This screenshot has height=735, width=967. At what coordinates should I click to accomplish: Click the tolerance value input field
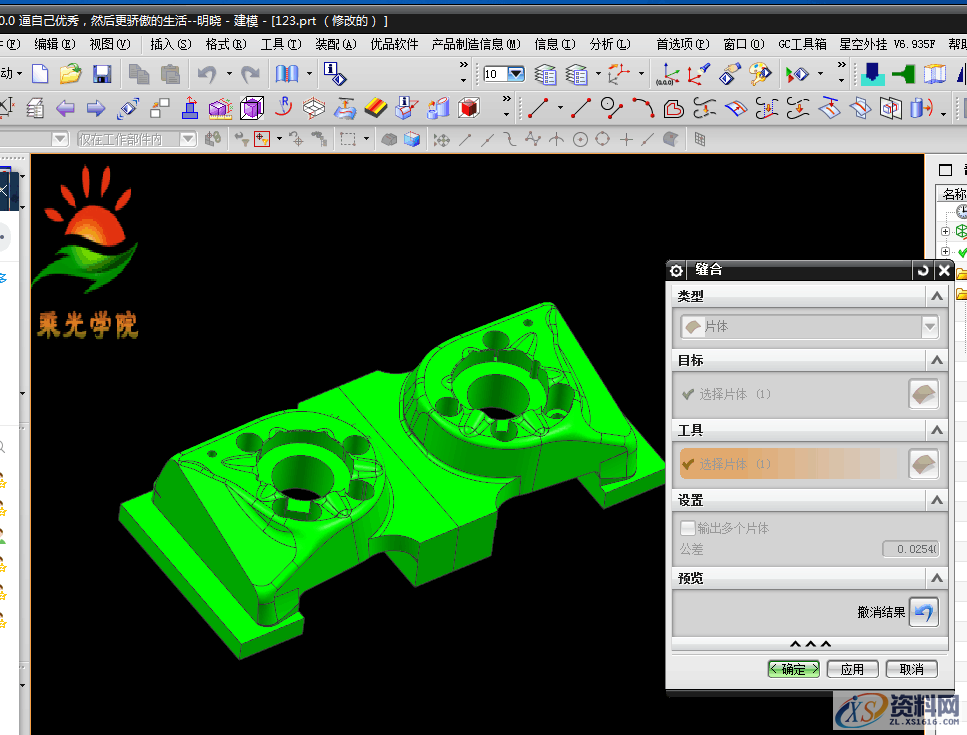point(909,549)
